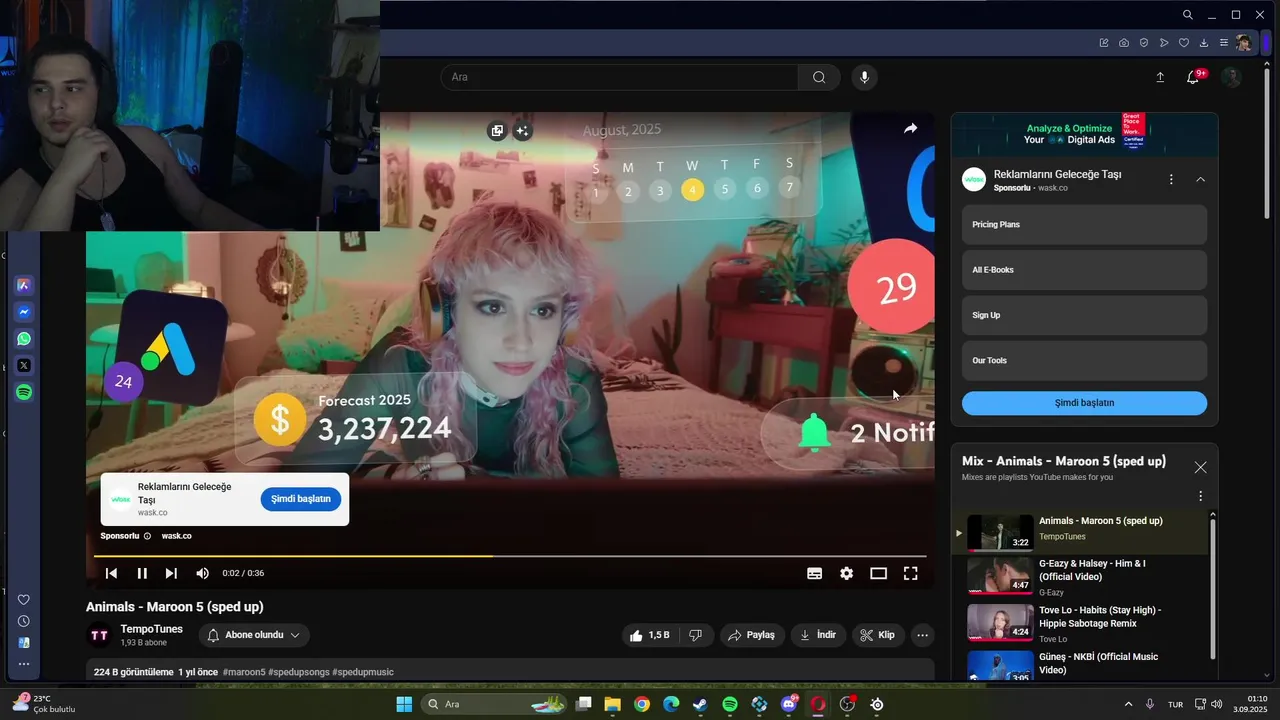Pause the video playback
This screenshot has width=1280, height=720.
(142, 573)
